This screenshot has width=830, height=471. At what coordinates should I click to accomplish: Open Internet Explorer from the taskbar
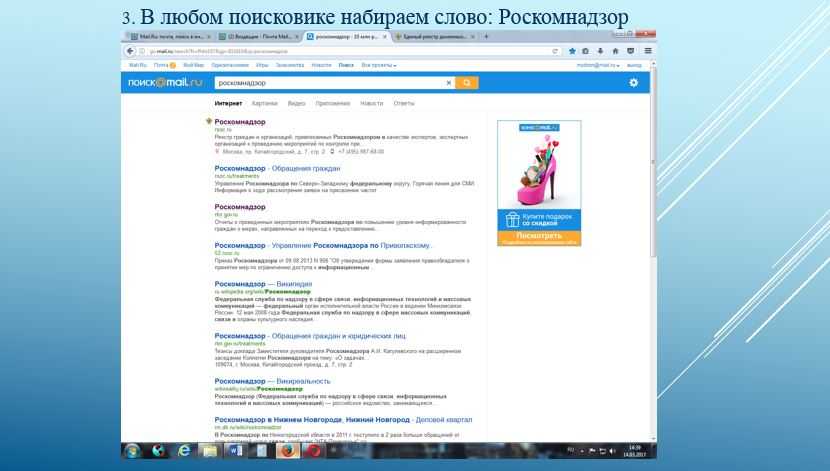click(184, 450)
